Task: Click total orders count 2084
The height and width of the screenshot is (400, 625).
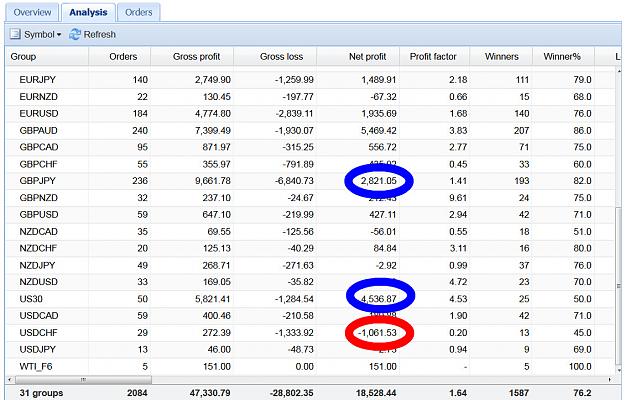Action: (x=137, y=393)
